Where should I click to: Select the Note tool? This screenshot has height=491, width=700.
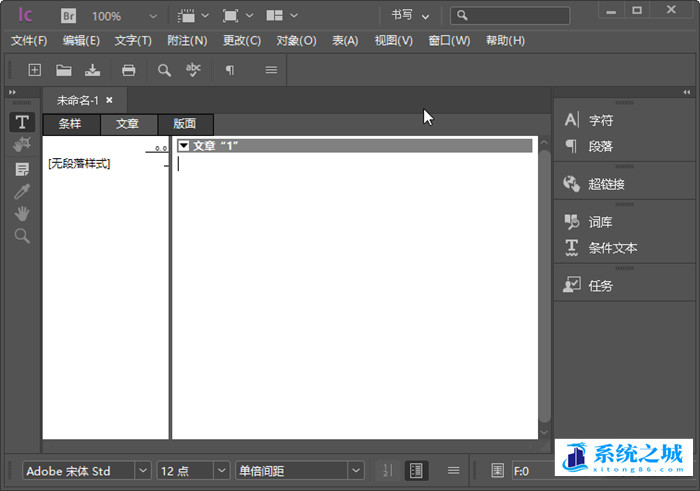(x=22, y=169)
